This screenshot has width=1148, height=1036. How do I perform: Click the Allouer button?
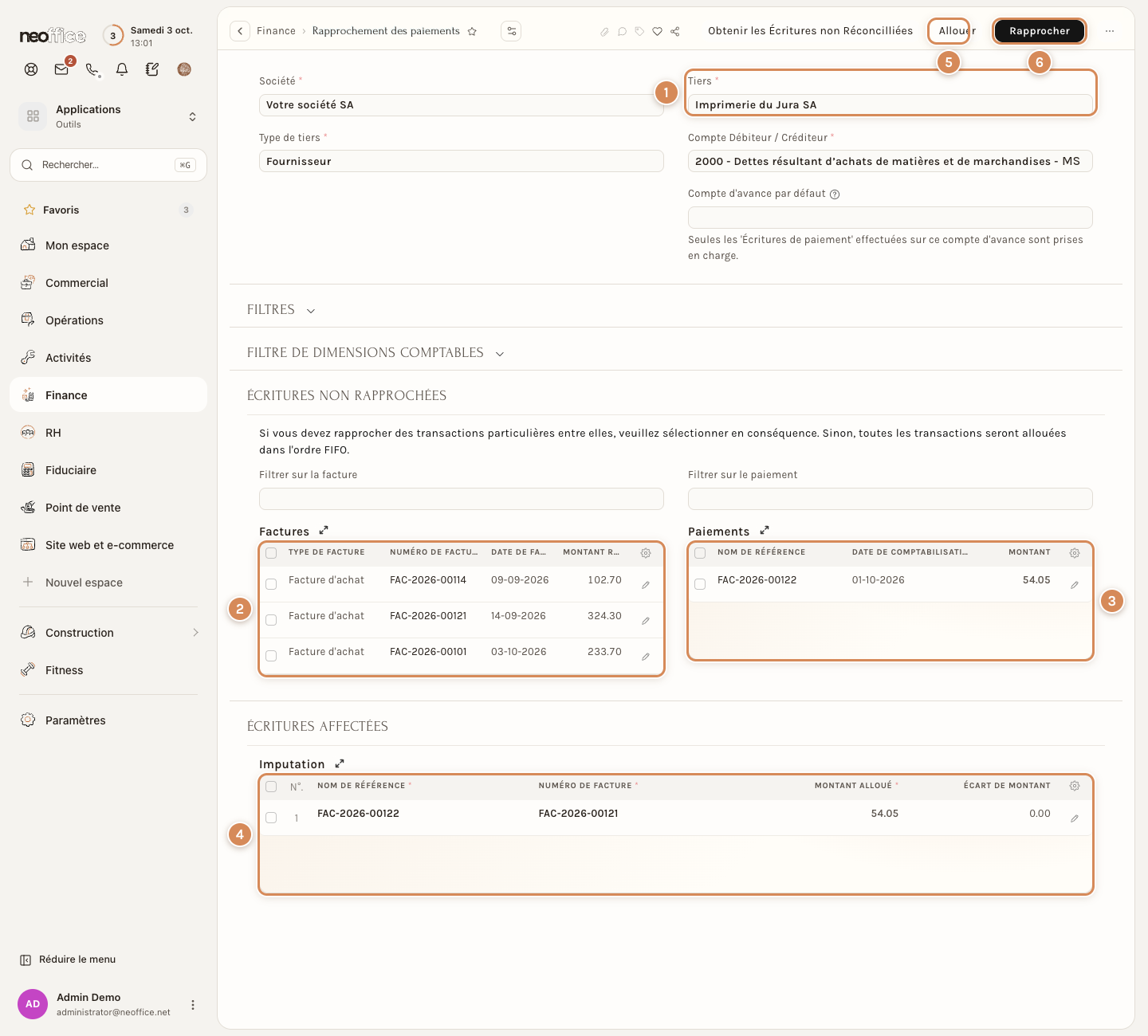coord(957,31)
